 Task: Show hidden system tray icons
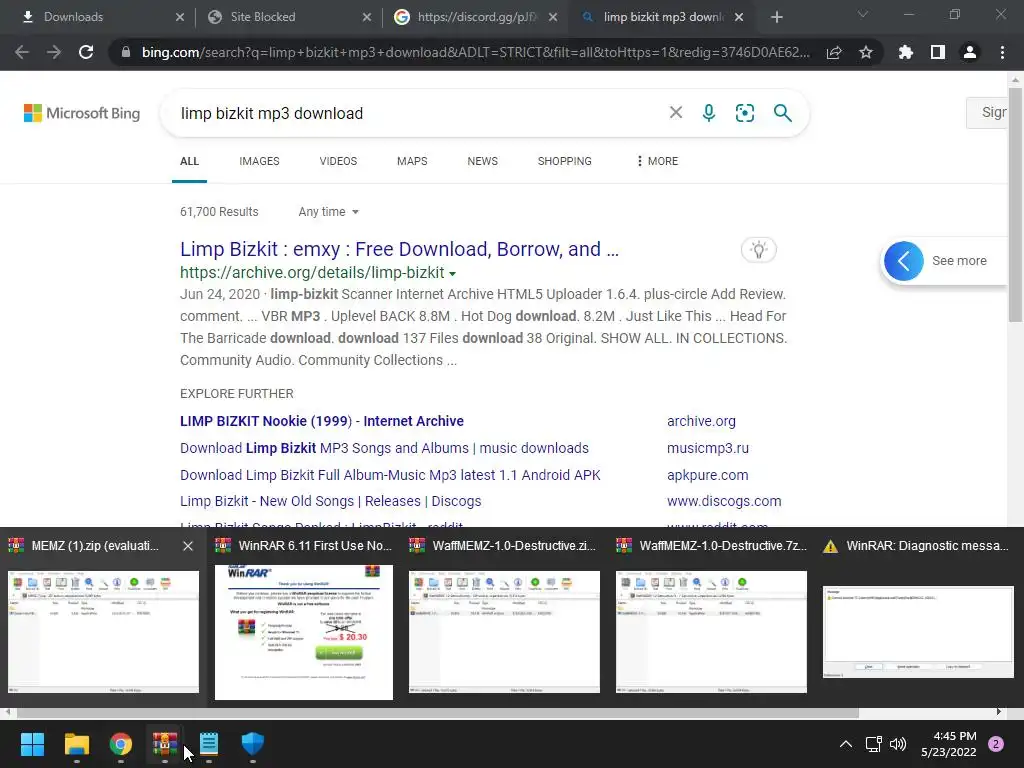[846, 744]
